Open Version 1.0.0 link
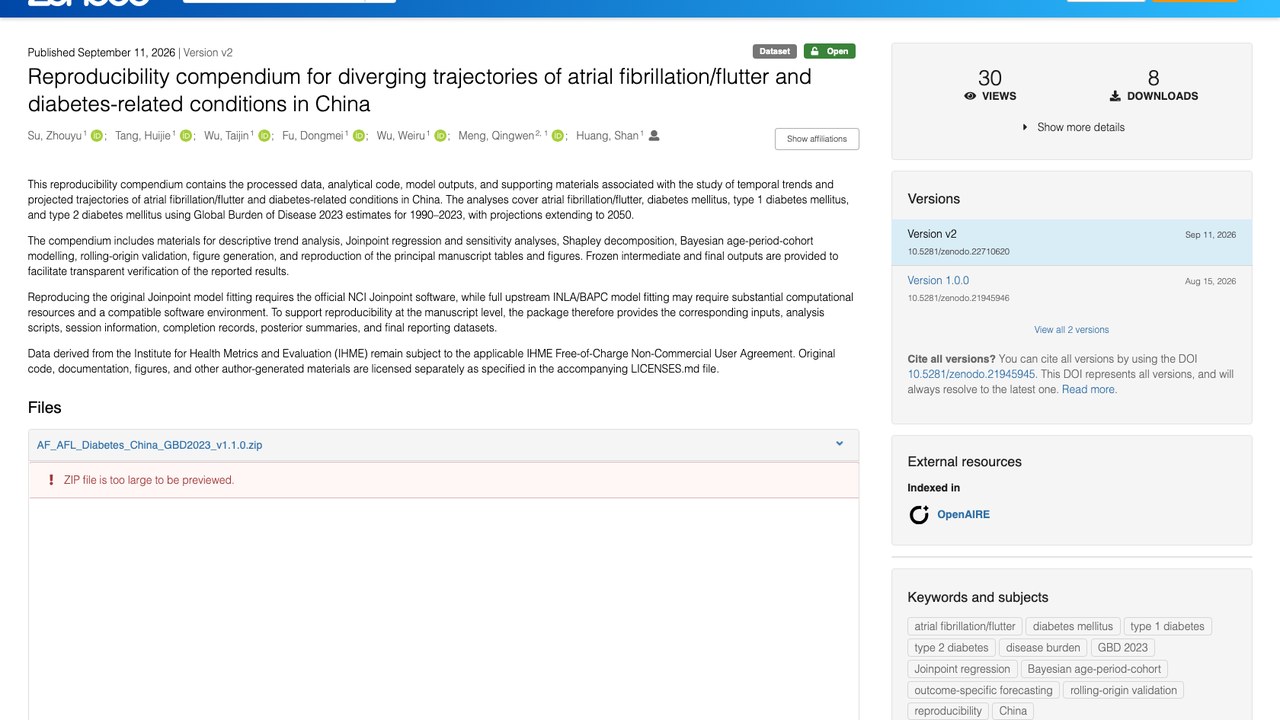 pyautogui.click(x=938, y=280)
